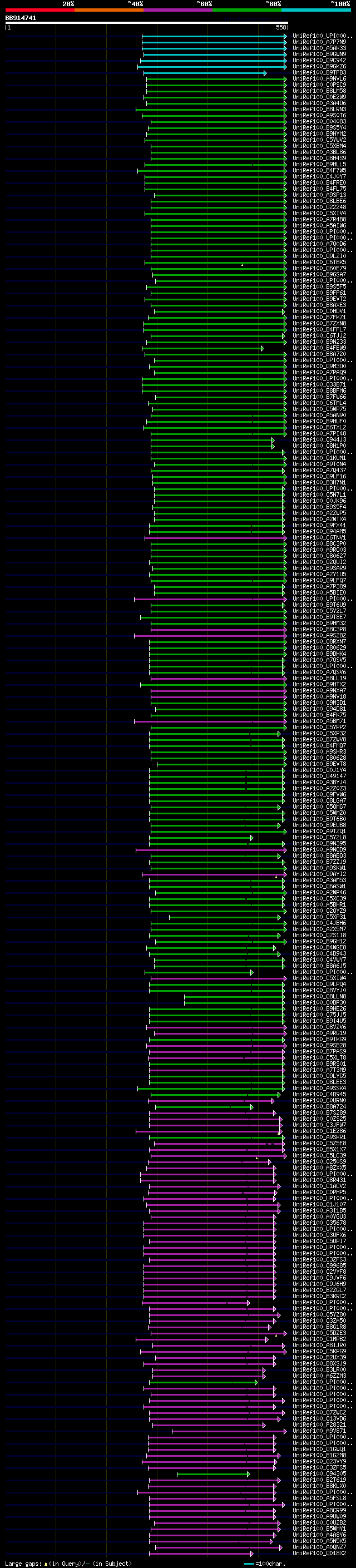
Task: Open hit UniRef100_Q8H4S9
Action: (x=319, y=157)
